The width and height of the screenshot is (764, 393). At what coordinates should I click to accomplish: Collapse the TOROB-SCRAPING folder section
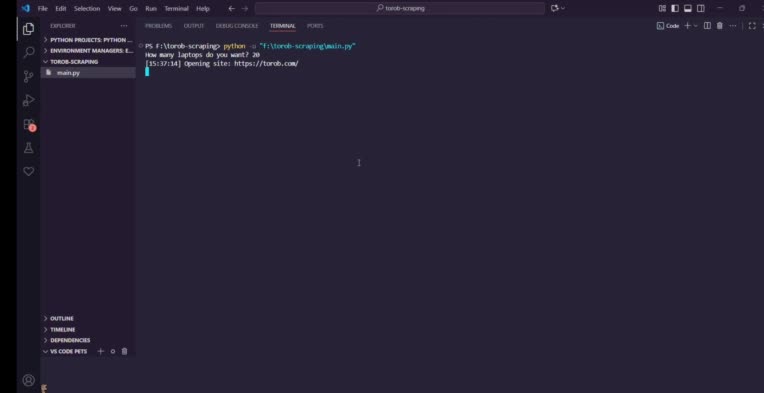click(x=88, y=62)
